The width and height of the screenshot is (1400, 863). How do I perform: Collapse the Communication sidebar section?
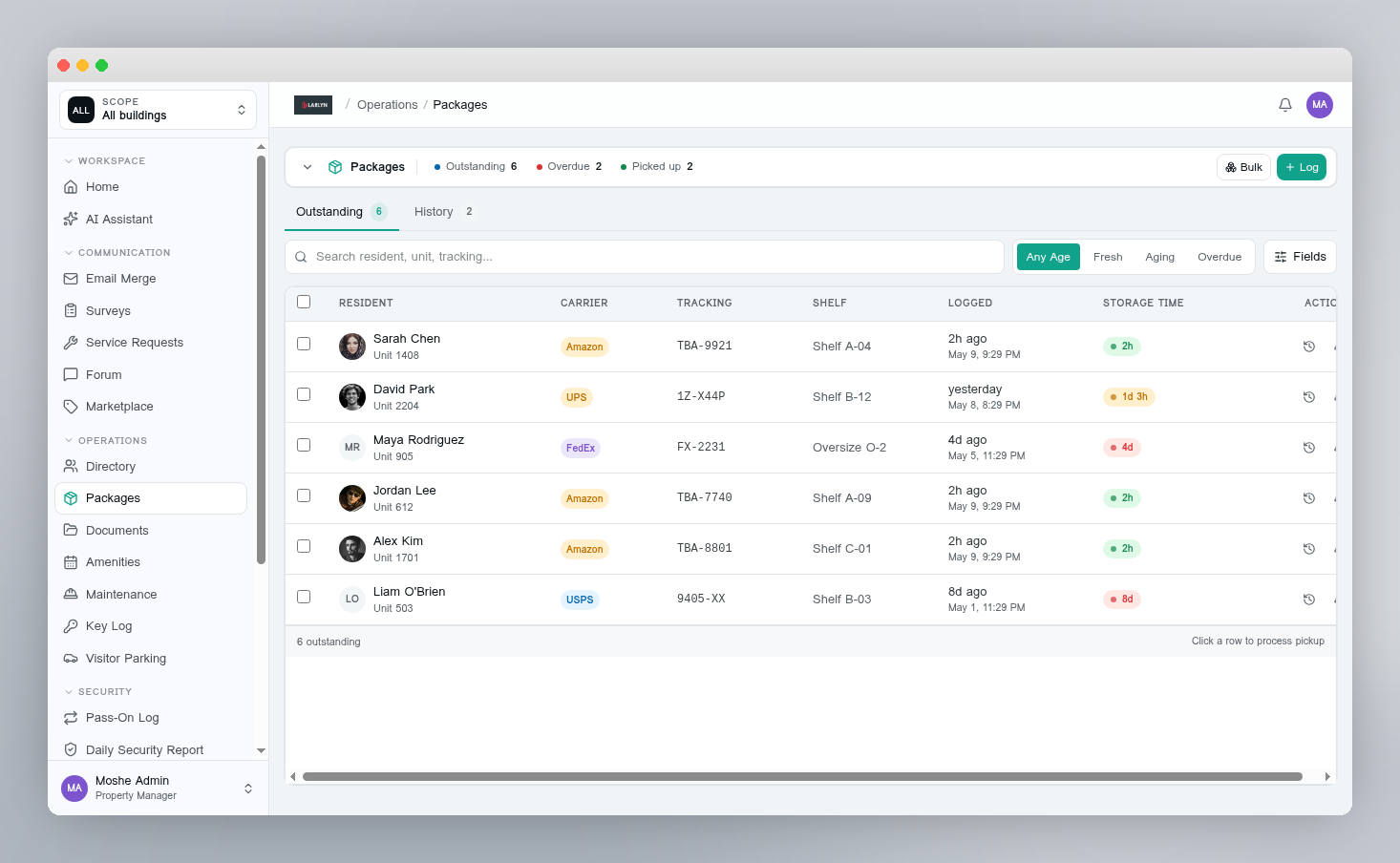pyautogui.click(x=117, y=253)
